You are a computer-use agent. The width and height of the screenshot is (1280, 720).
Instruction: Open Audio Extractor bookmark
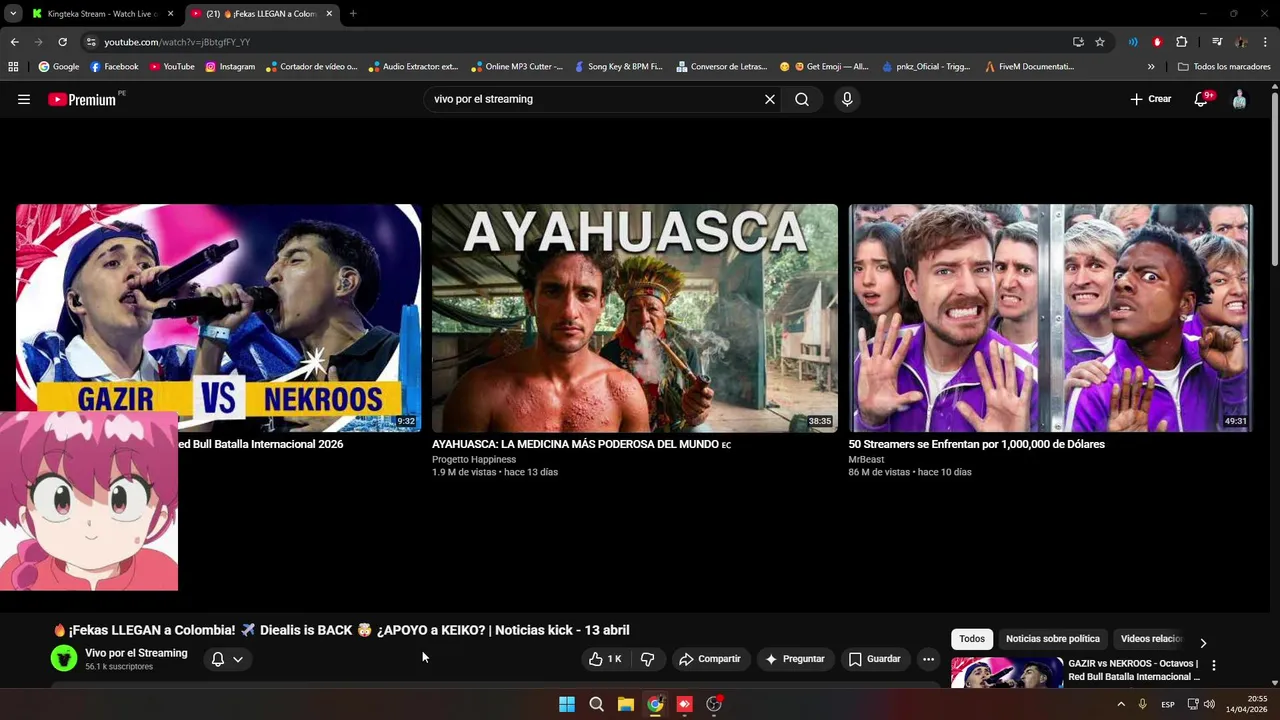click(x=413, y=67)
